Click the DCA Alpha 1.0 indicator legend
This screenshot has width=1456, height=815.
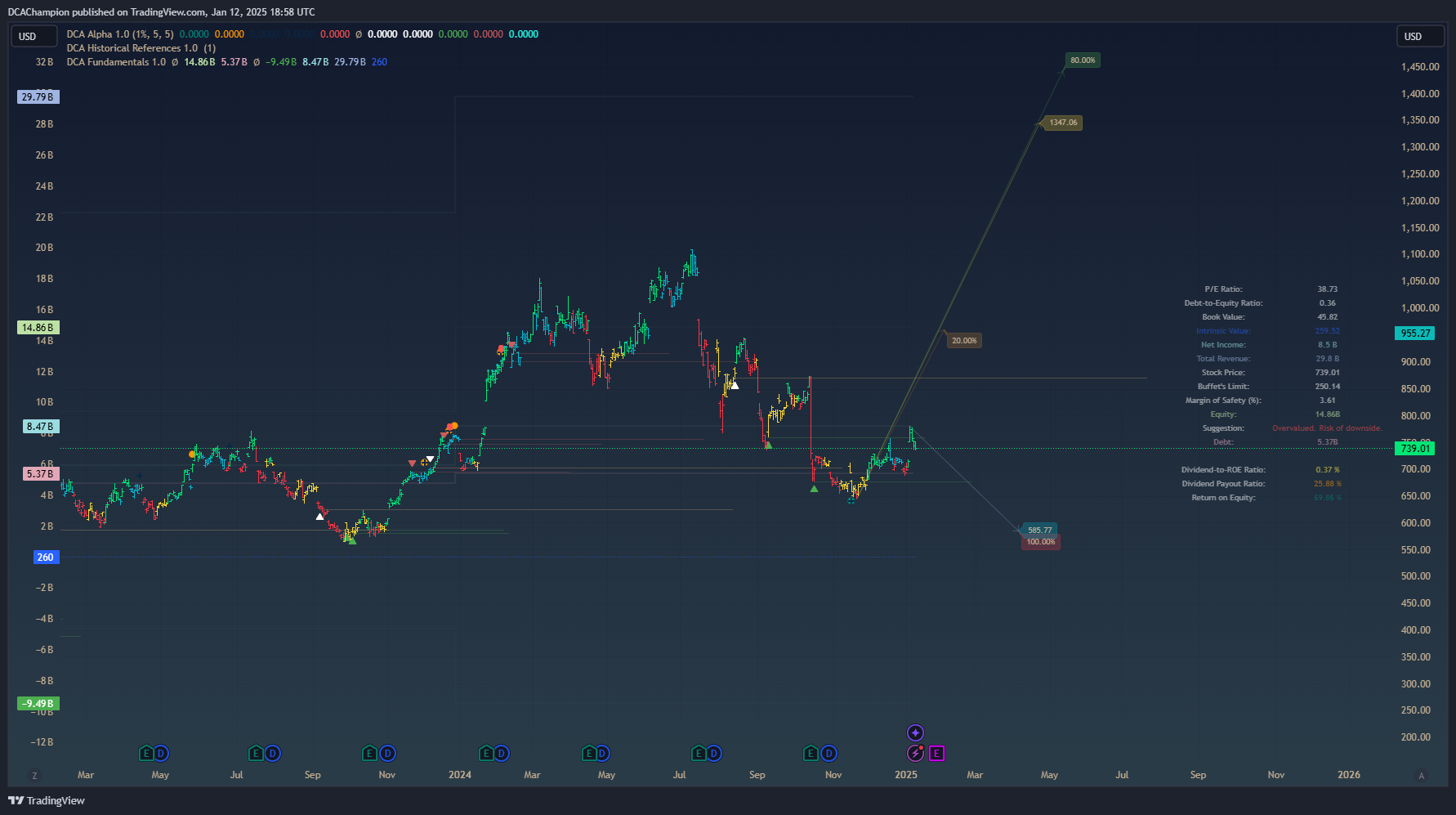point(120,34)
